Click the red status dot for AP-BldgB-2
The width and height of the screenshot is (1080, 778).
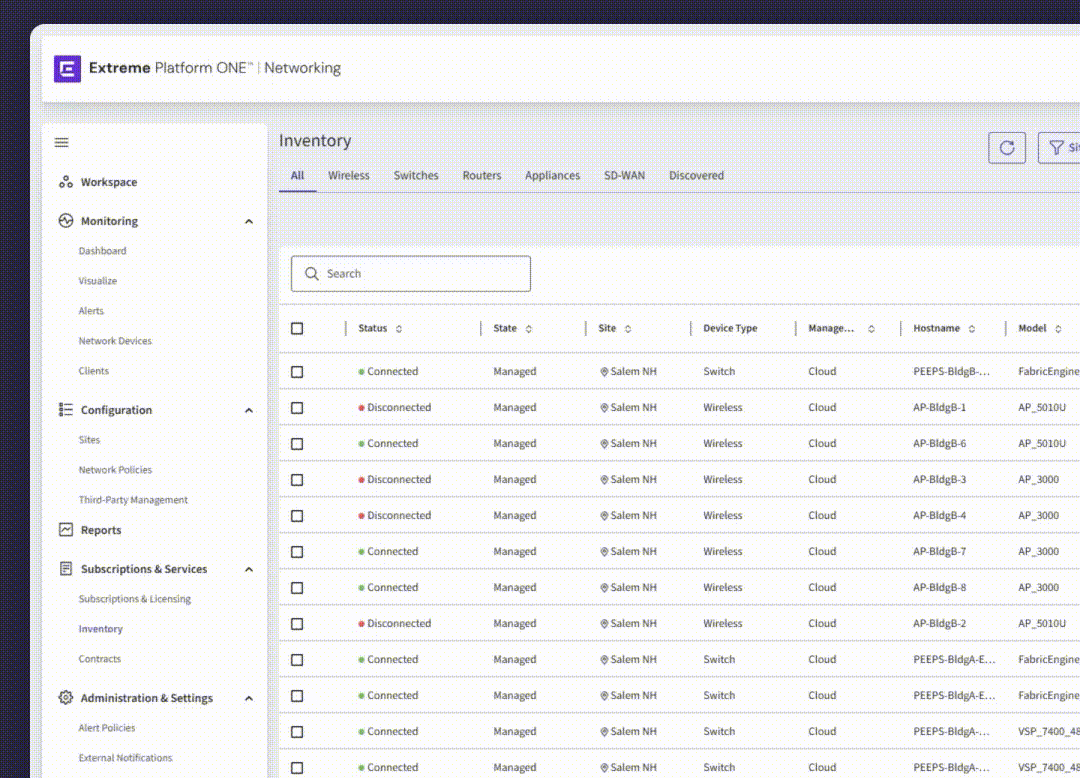coord(361,623)
